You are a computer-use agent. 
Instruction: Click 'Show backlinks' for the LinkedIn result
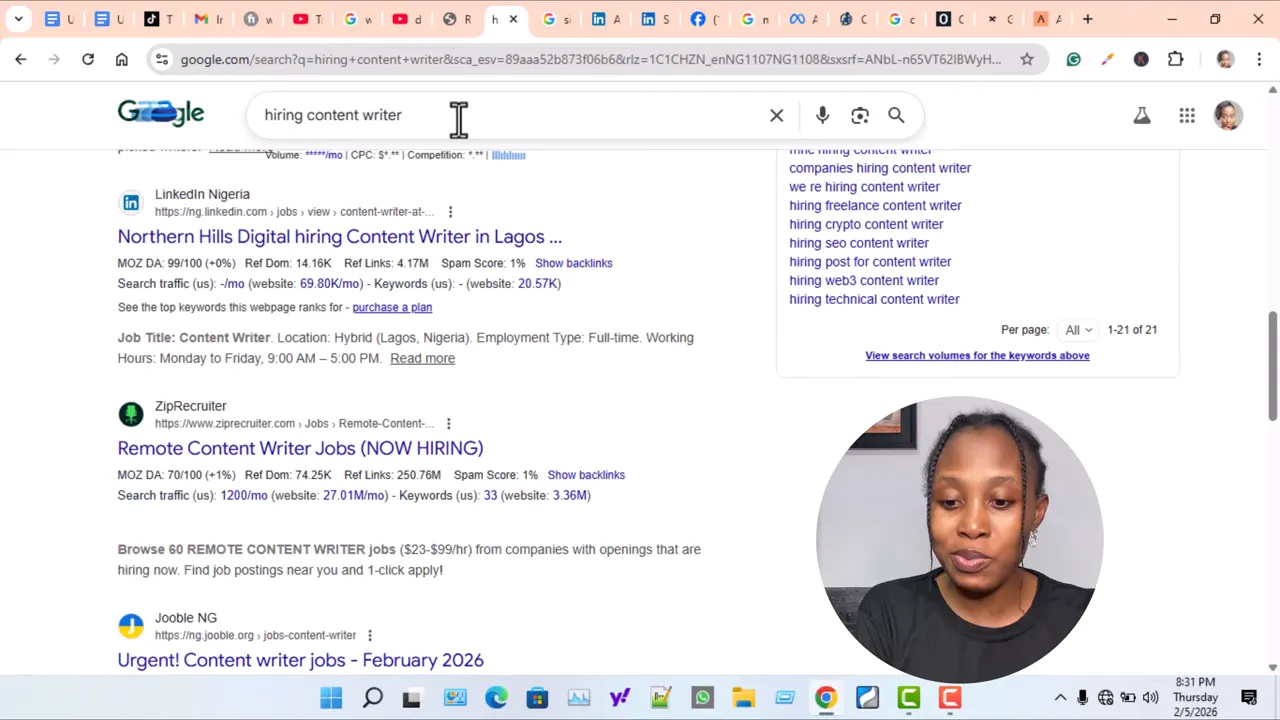click(573, 263)
